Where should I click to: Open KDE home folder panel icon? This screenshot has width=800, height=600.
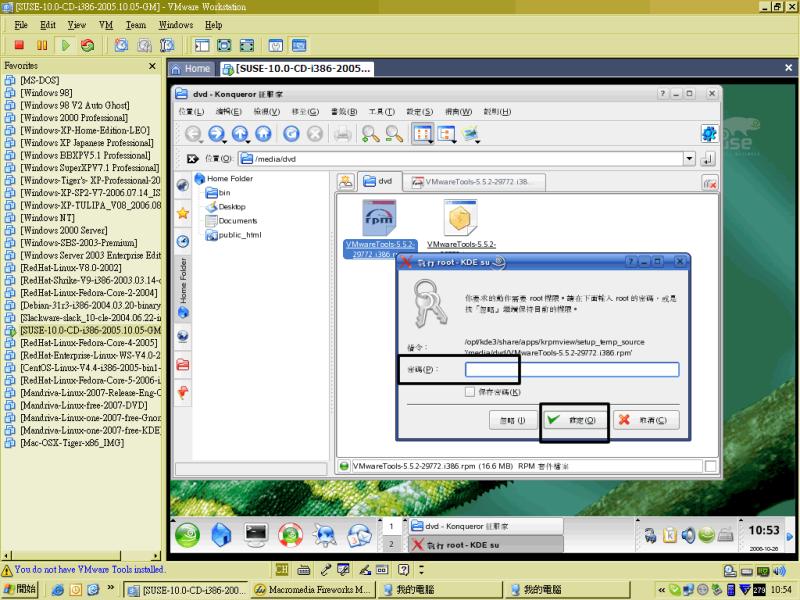[221, 535]
